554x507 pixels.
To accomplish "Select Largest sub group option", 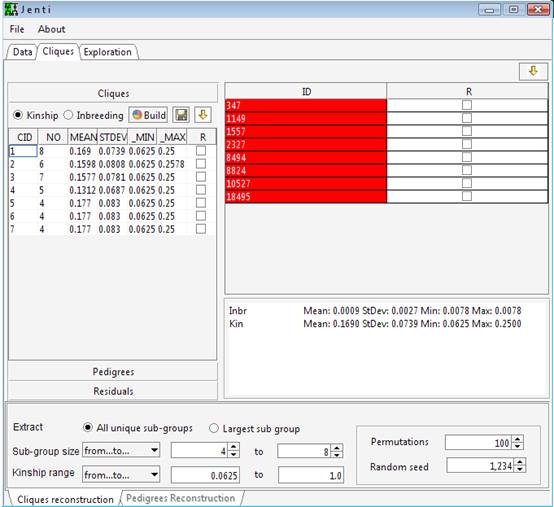I will point(213,429).
